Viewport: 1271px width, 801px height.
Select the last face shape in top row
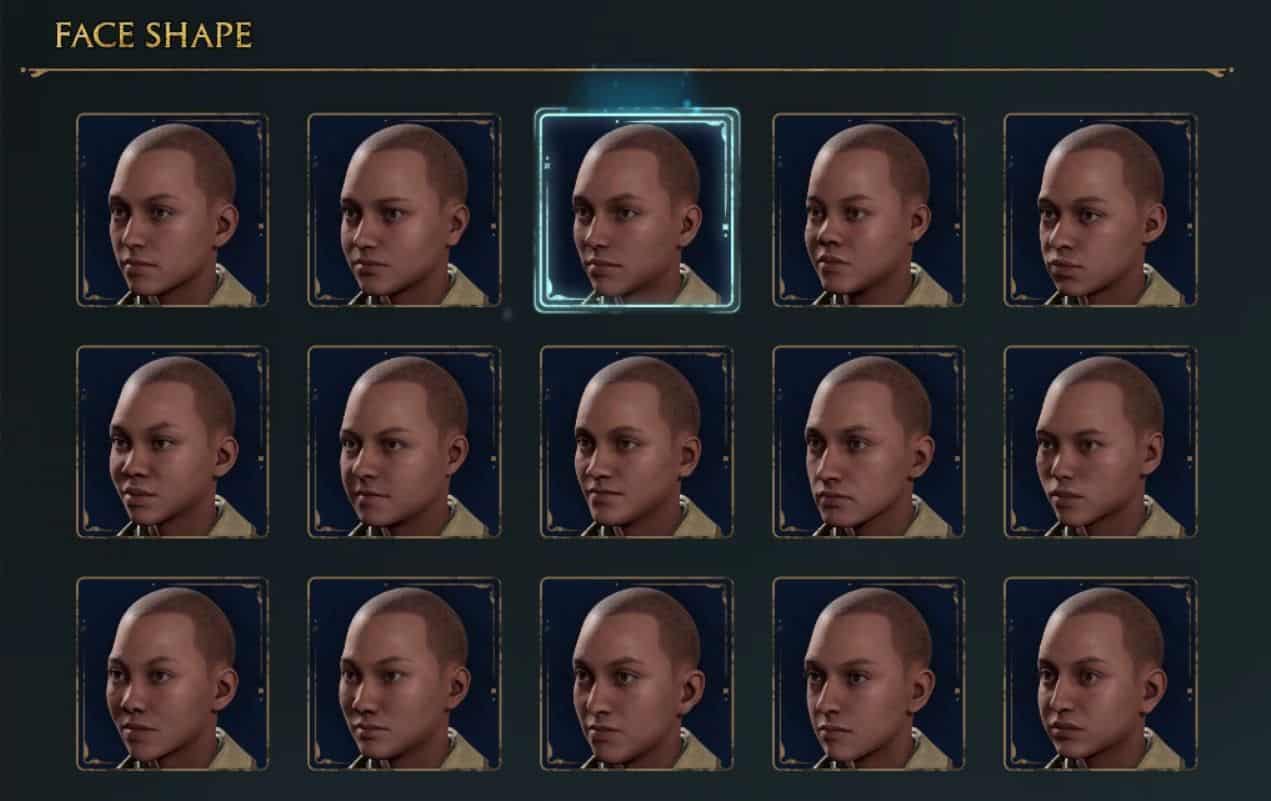click(x=1101, y=210)
